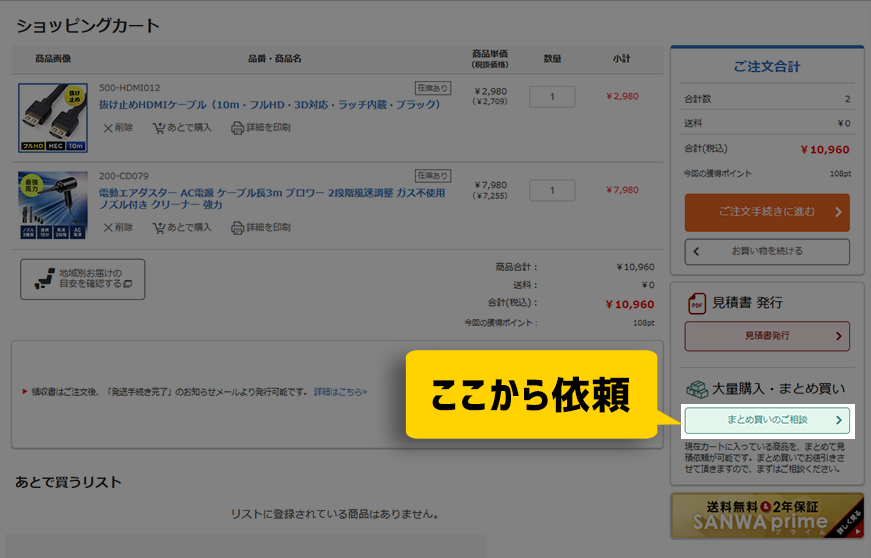
Task: Click product code 200-CD079
Action: point(124,176)
